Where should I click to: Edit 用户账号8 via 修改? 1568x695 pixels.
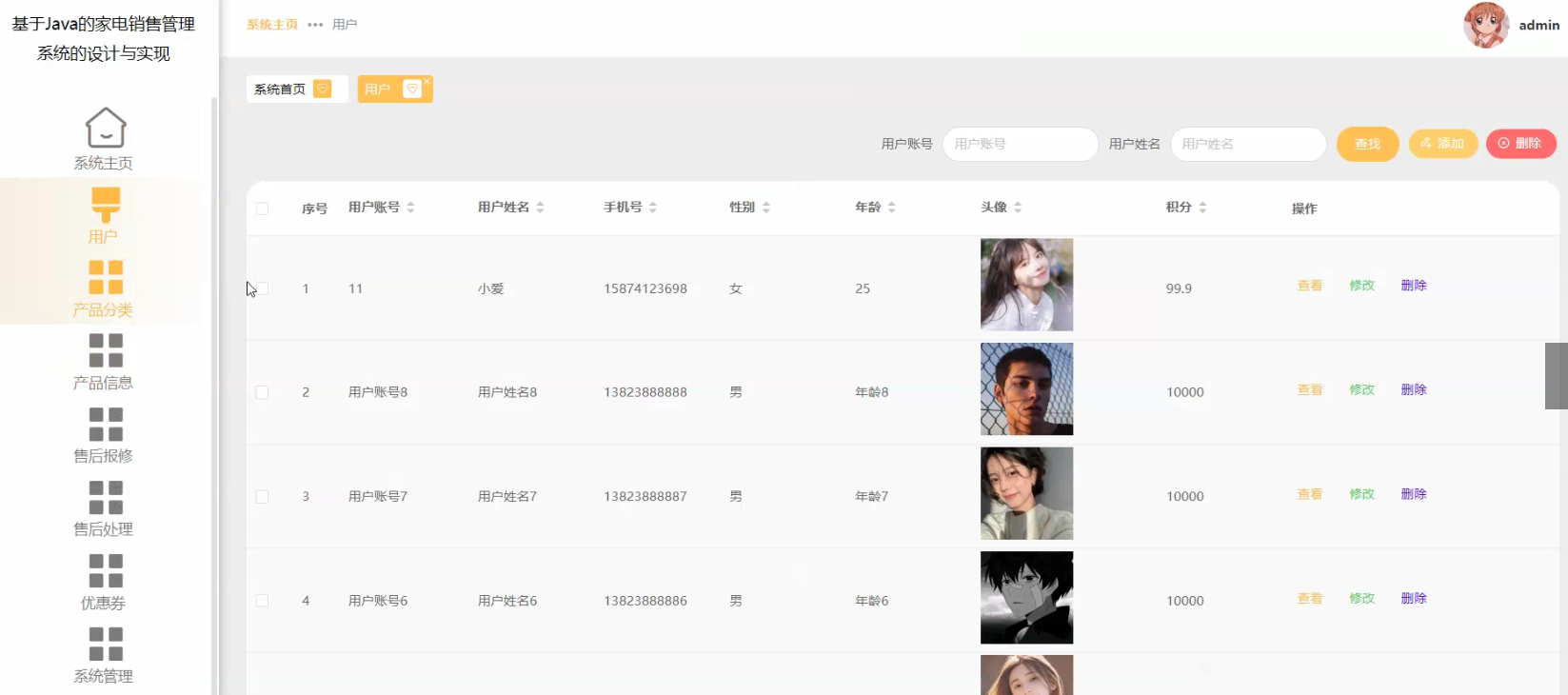[x=1362, y=390]
